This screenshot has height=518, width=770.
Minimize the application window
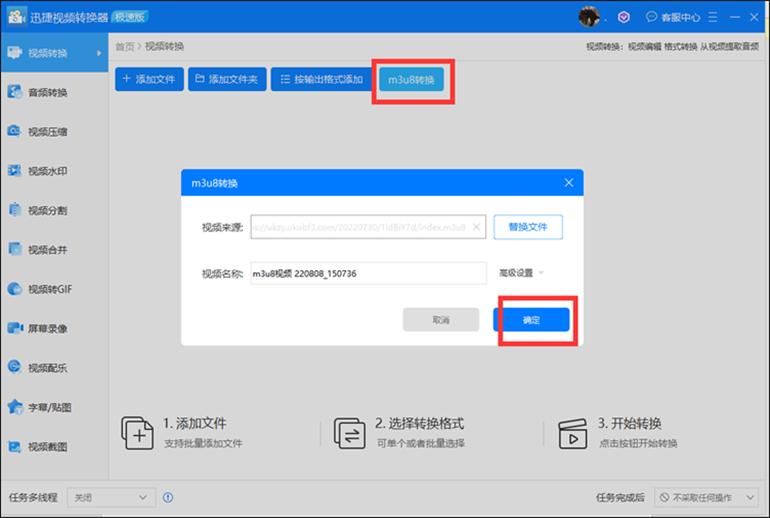click(x=735, y=17)
